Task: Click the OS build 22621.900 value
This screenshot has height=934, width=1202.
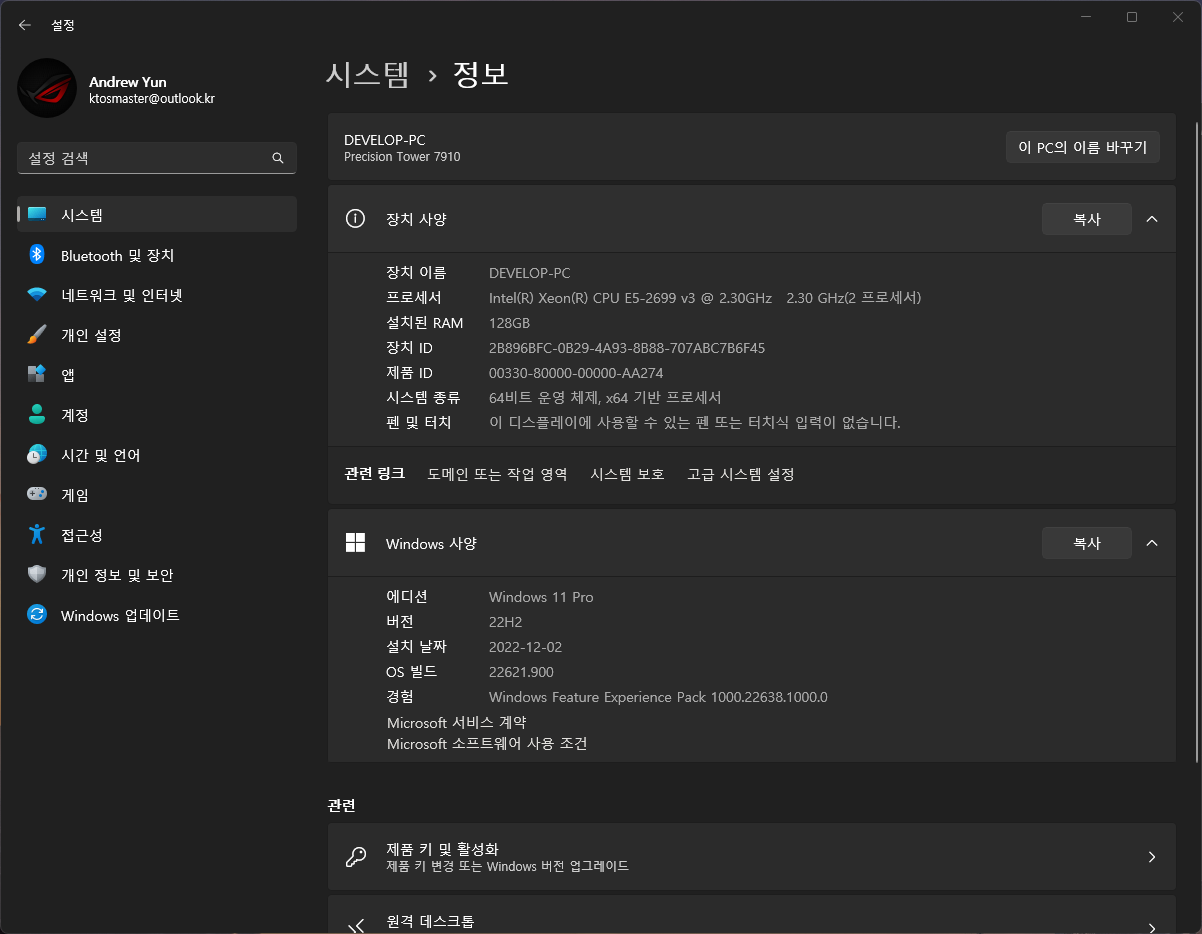Action: point(521,672)
